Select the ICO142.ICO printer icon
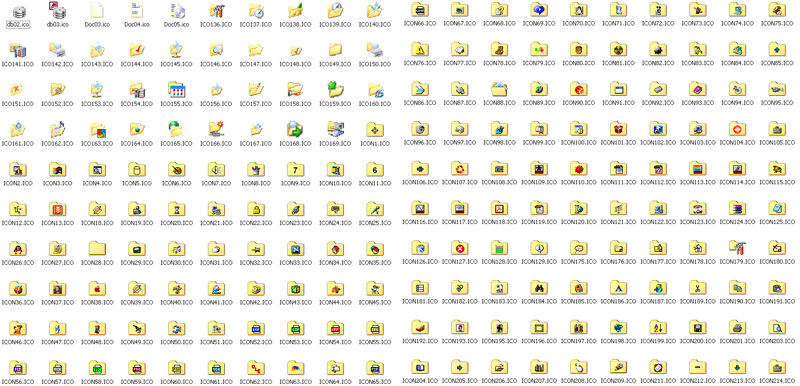 point(57,50)
